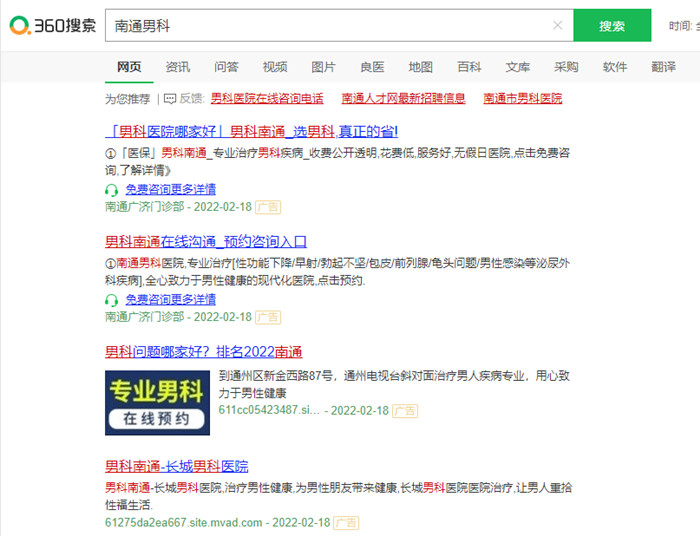The image size is (700, 536).
Task: Open the 软件 tab
Action: [x=615, y=67]
